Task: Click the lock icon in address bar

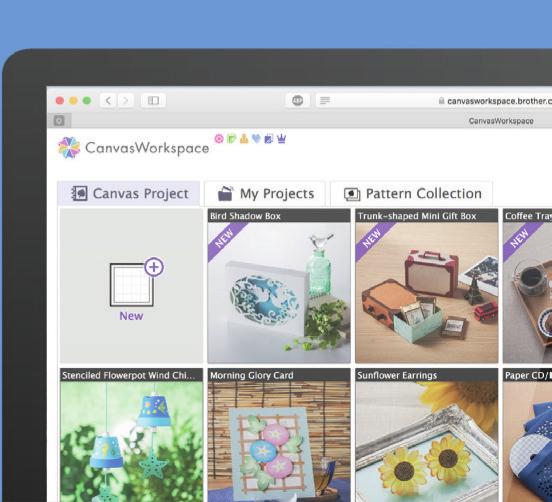Action: [441, 101]
